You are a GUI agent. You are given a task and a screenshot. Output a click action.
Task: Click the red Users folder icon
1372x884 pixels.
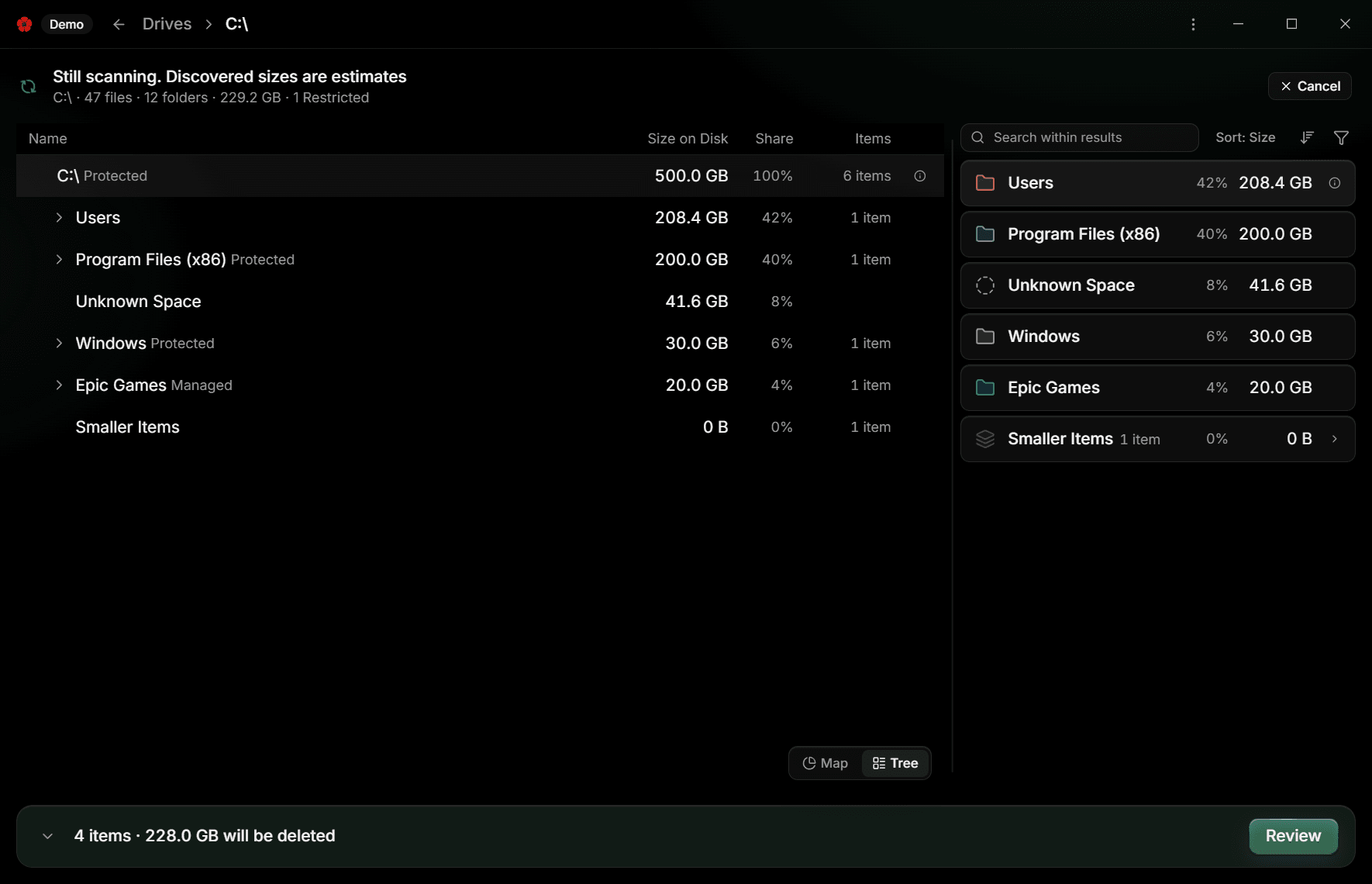click(985, 183)
